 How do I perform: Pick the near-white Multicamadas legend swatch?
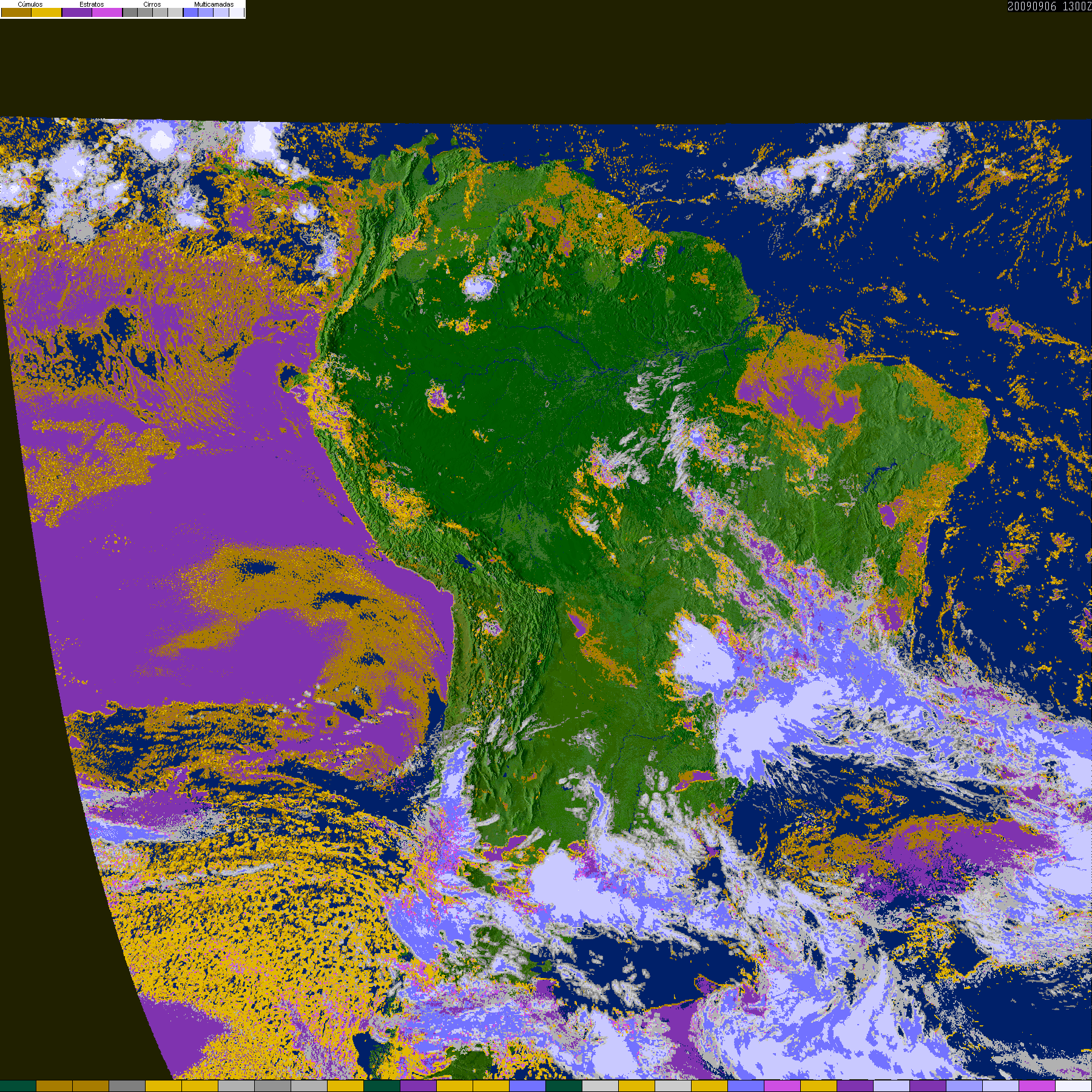[x=236, y=13]
